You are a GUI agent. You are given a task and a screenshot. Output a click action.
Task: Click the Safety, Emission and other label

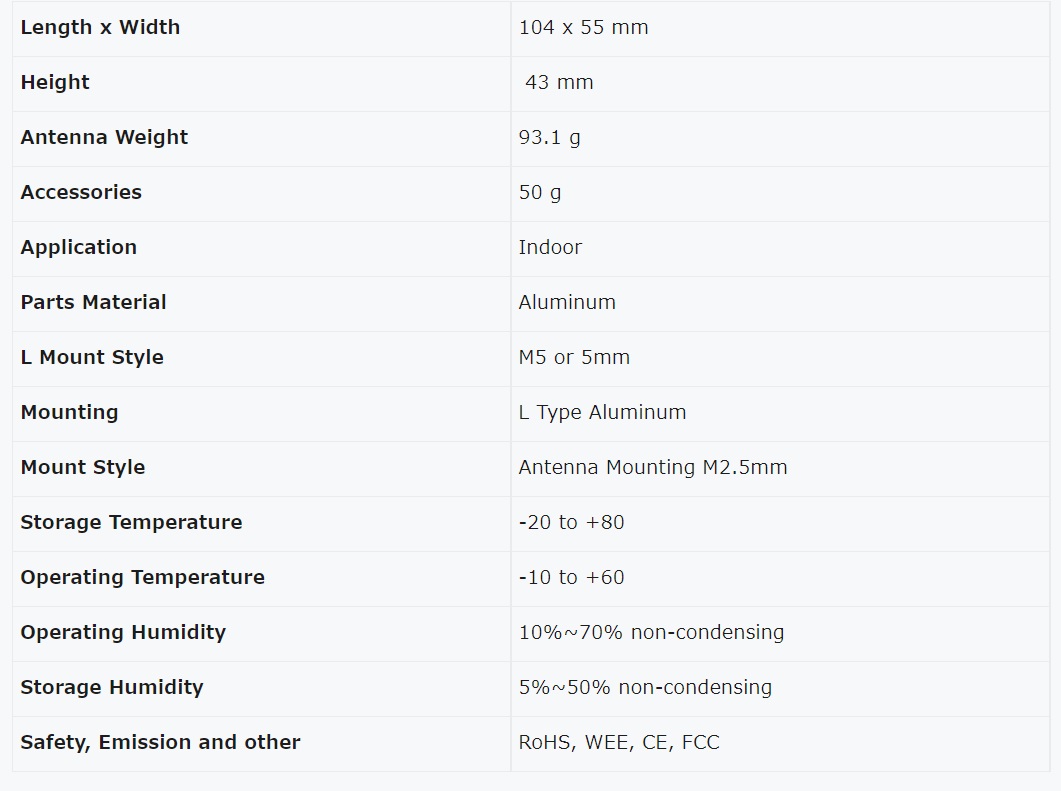(x=160, y=742)
